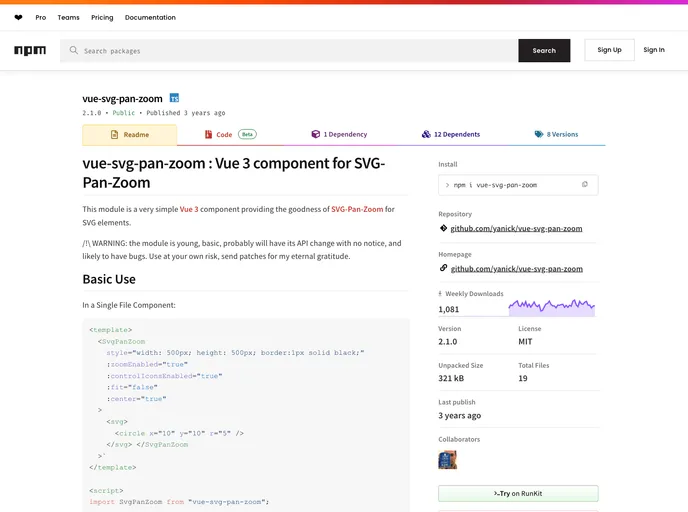Select the Readme tab
Screen dimensions: 688x512
pyautogui.click(x=130, y=135)
